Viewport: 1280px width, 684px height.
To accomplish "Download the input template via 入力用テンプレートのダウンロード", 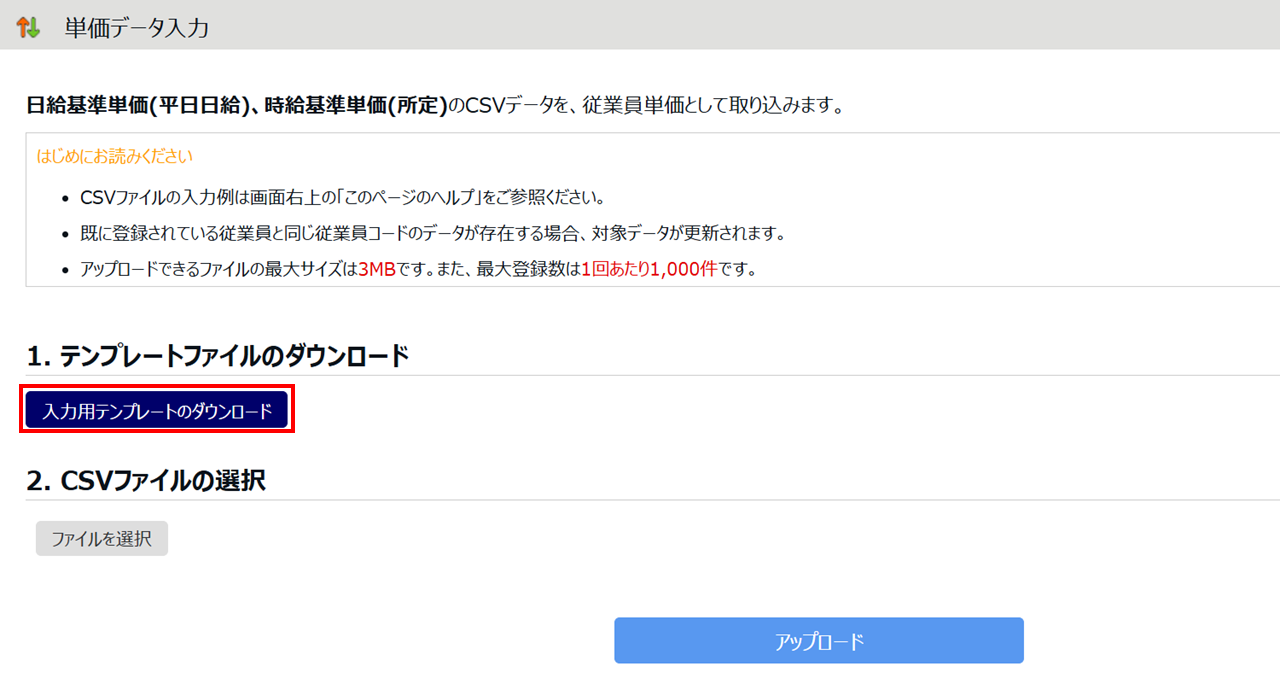I will [x=157, y=411].
